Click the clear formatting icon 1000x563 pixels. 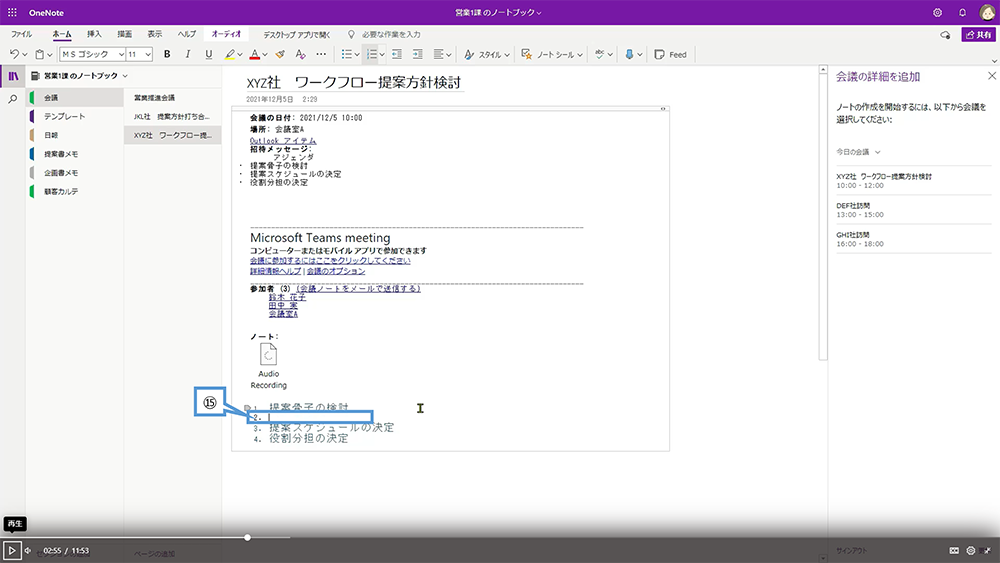point(300,54)
